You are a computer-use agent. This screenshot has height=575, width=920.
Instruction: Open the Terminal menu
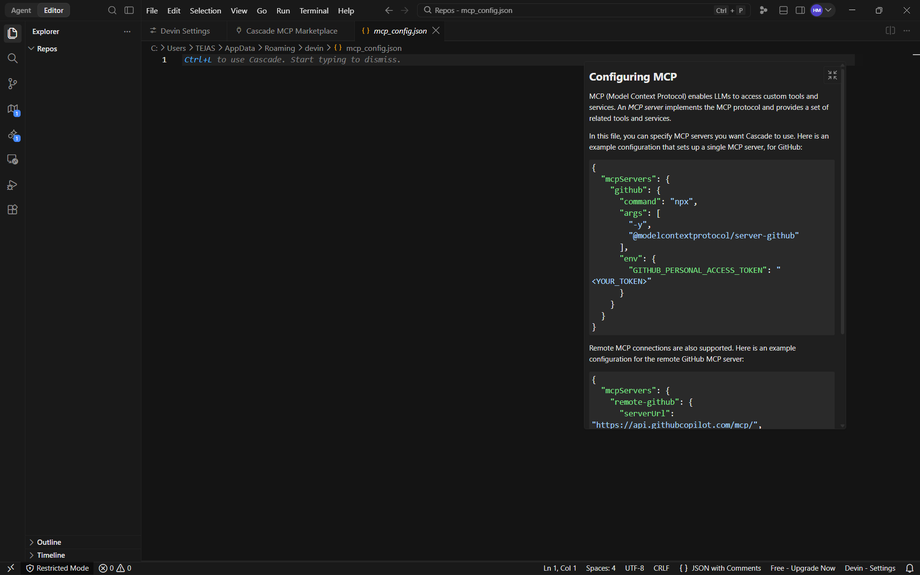[x=314, y=11]
